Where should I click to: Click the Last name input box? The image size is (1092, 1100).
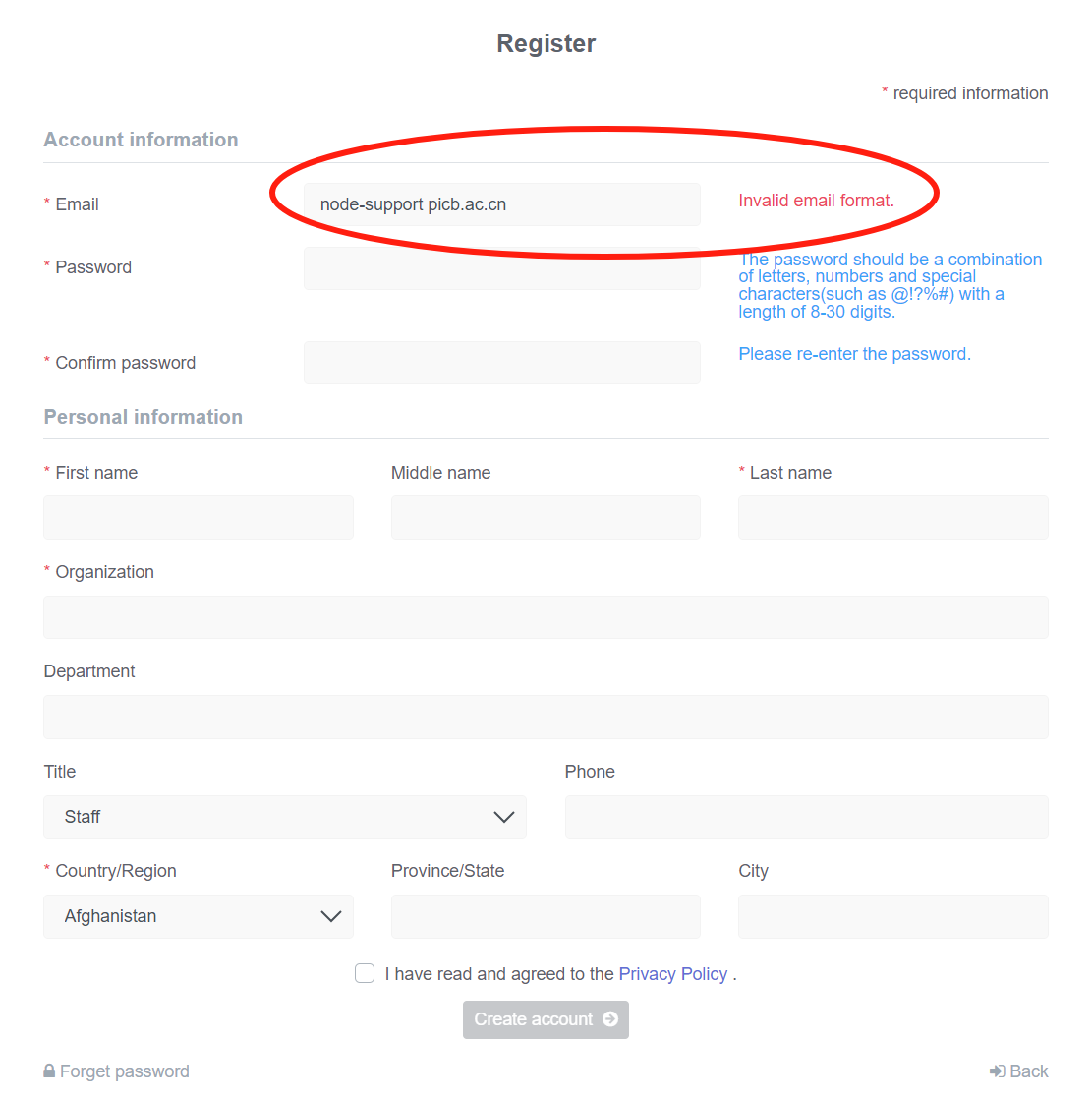tap(892, 517)
